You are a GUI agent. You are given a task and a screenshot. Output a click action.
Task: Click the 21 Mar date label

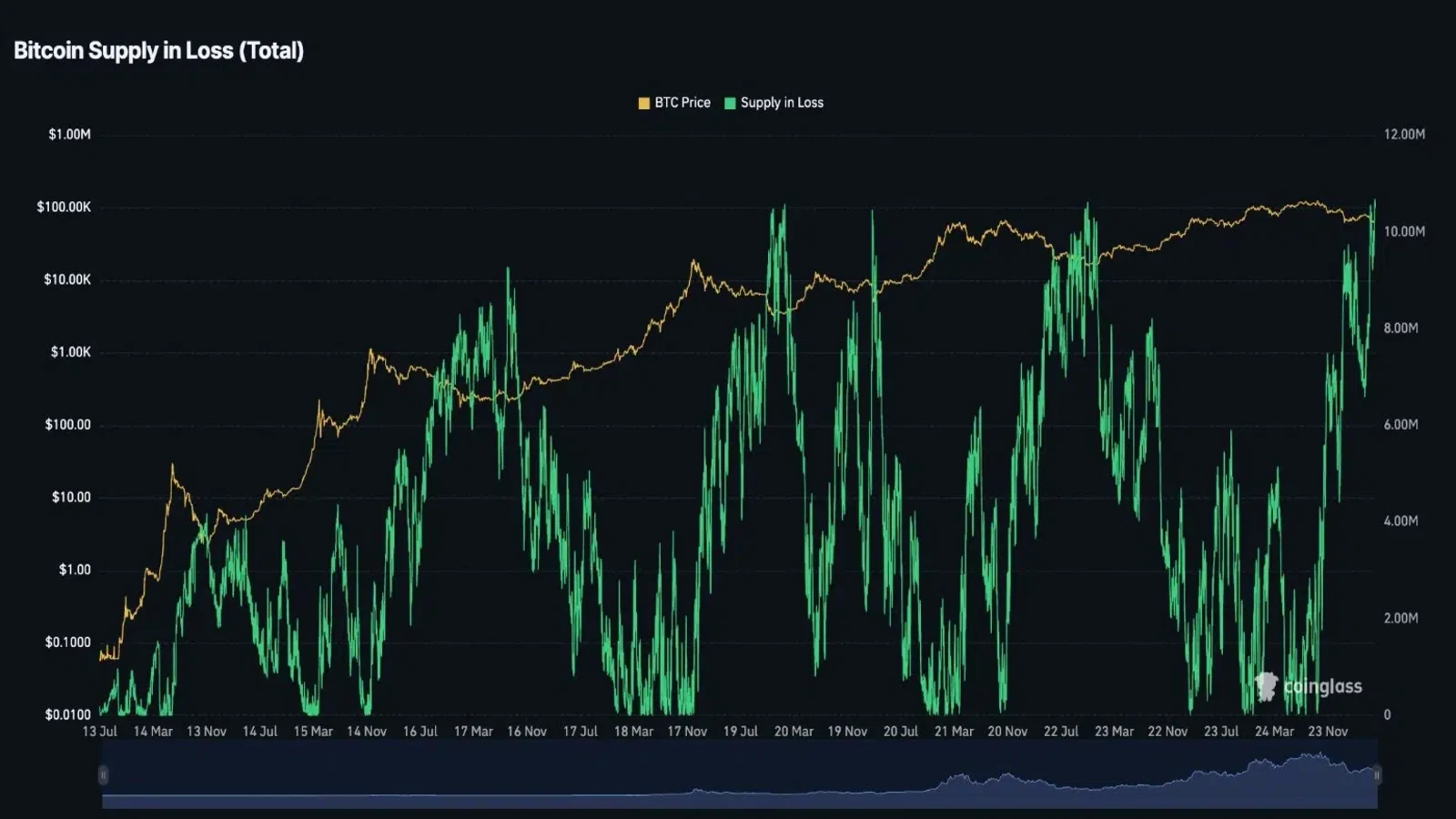point(954,732)
